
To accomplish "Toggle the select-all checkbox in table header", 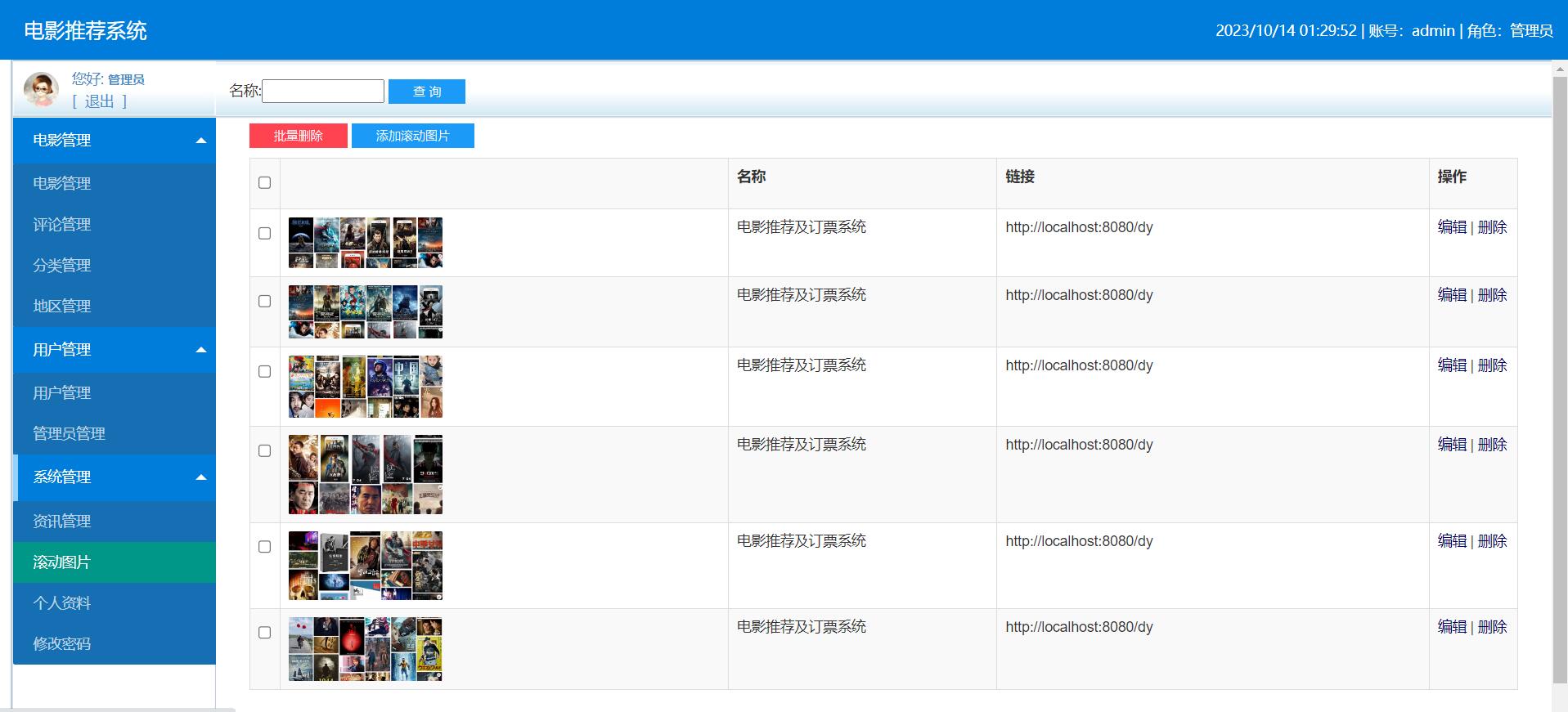I will 264,182.
